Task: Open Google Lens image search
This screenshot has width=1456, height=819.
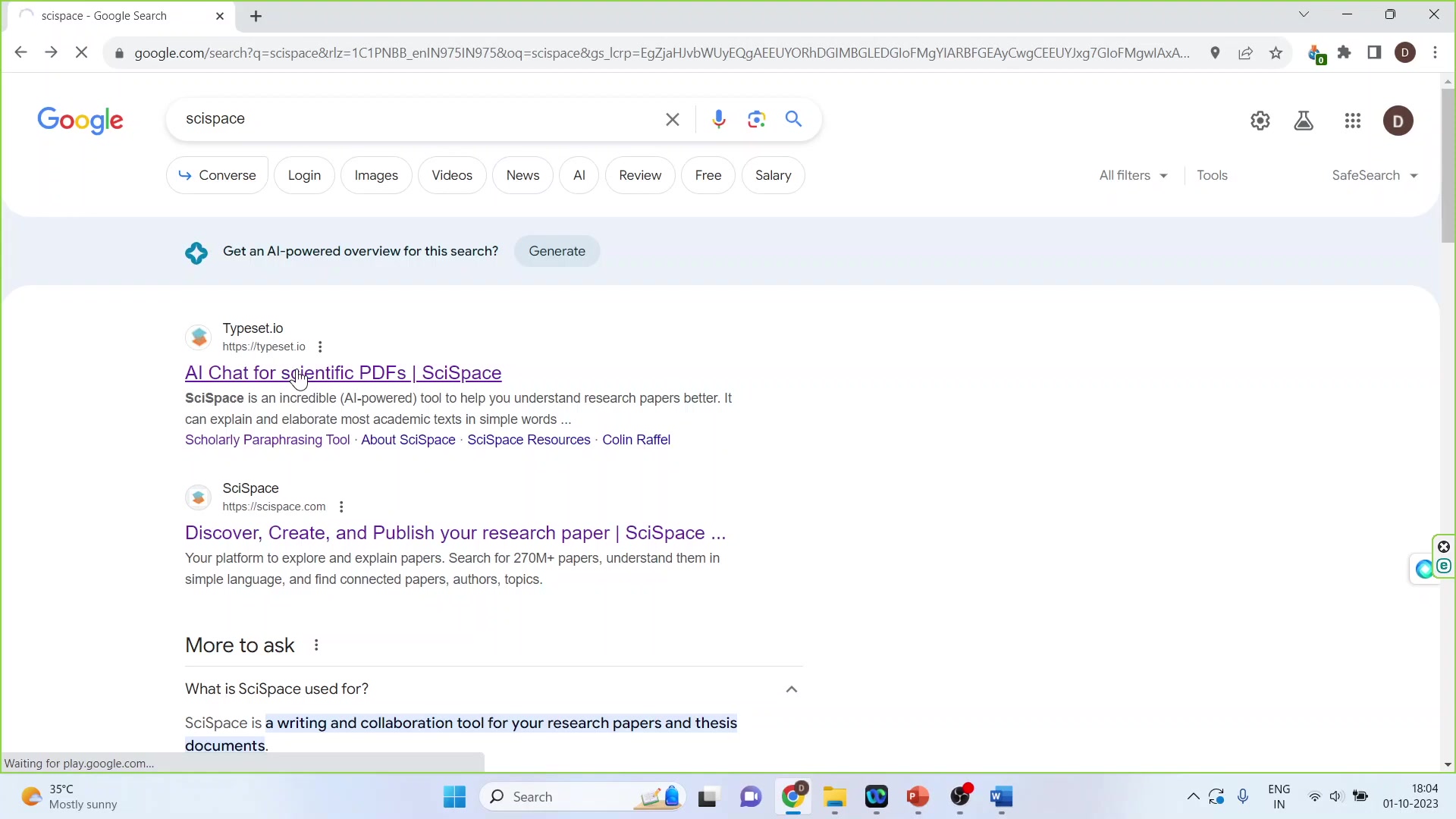Action: click(756, 119)
